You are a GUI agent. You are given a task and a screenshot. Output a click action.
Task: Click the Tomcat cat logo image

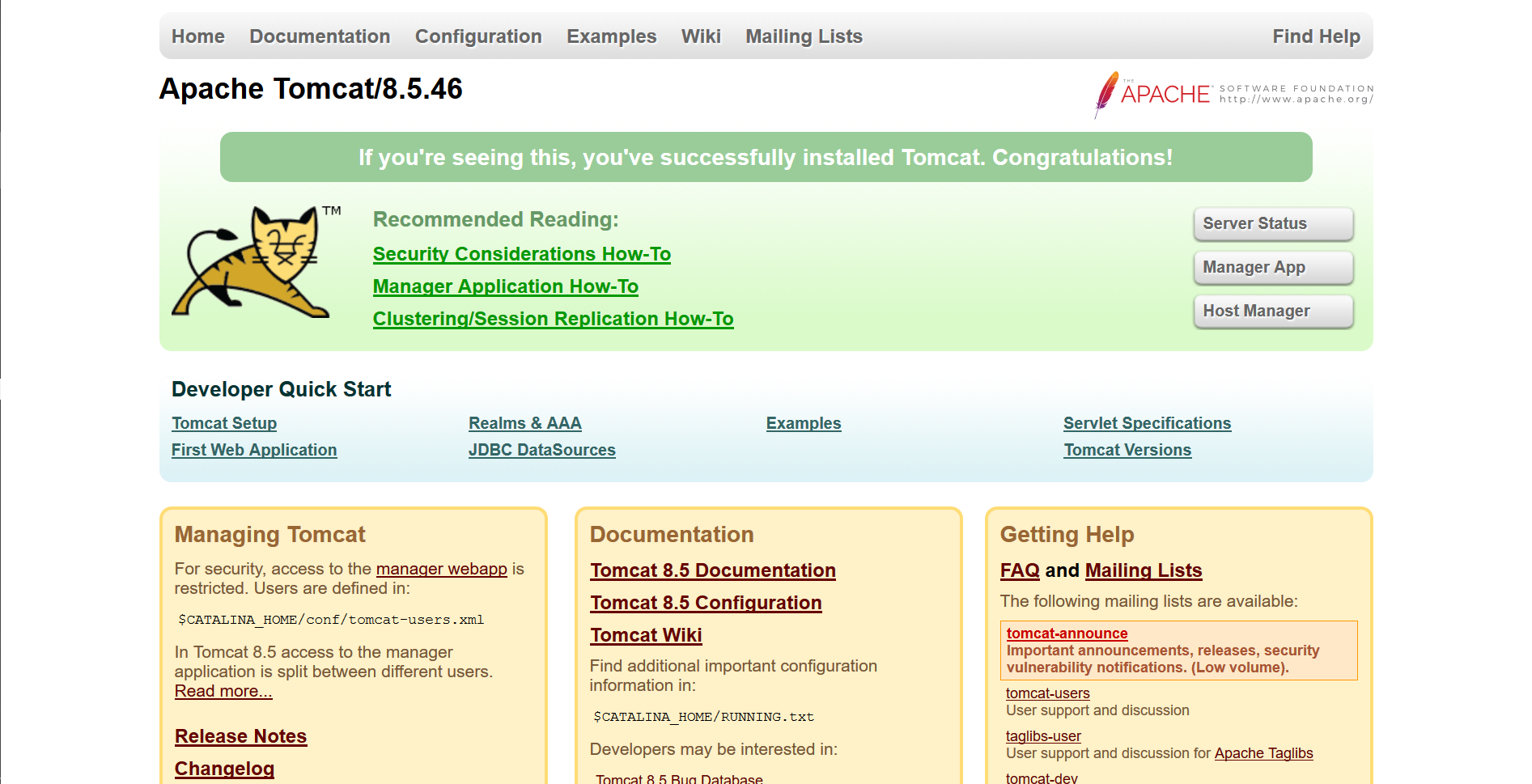pos(256,261)
